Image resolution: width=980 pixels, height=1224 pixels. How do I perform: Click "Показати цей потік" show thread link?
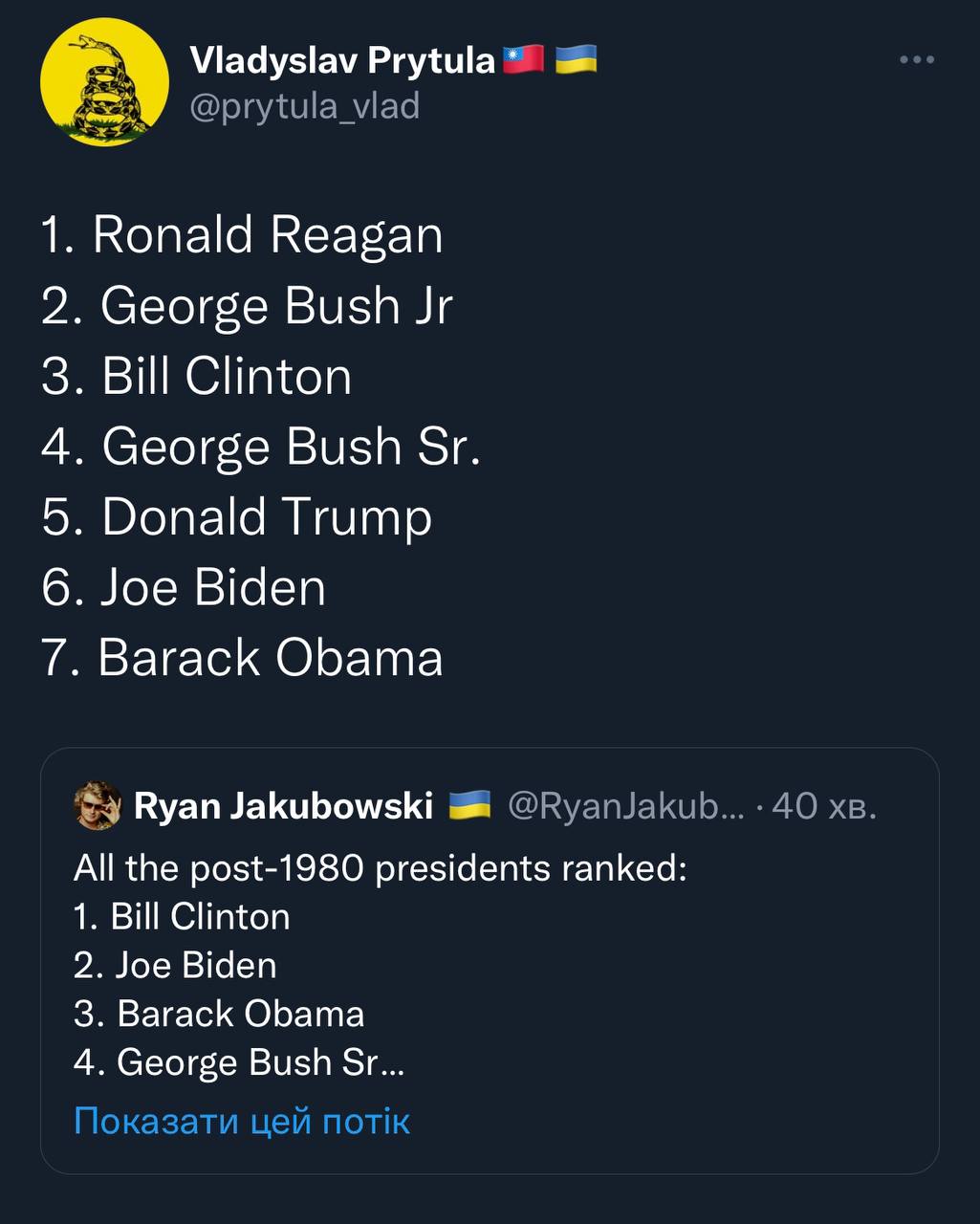click(241, 1120)
